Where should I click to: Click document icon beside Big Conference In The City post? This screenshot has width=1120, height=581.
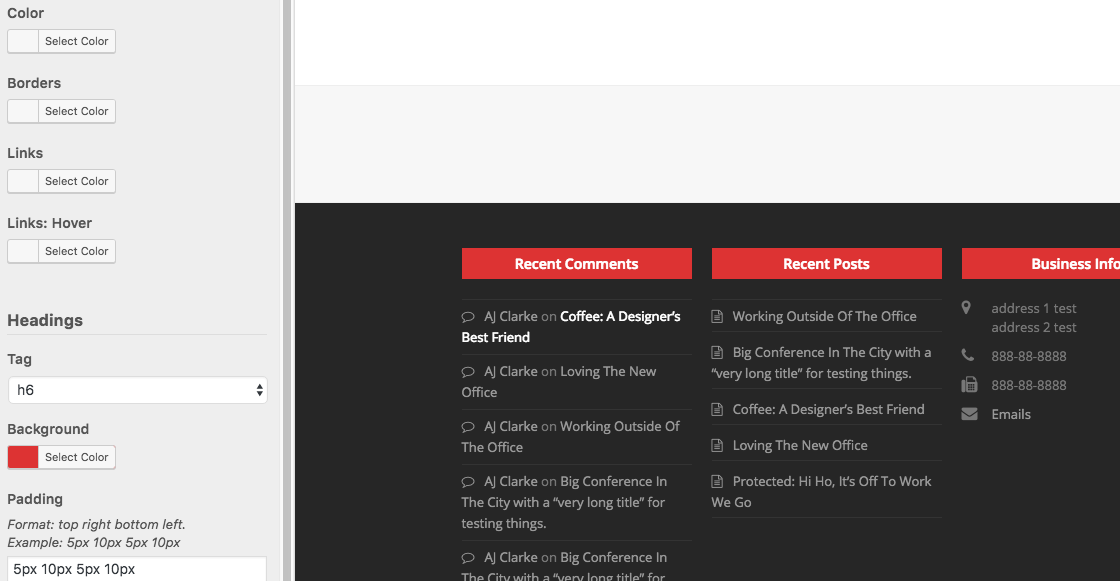(717, 352)
